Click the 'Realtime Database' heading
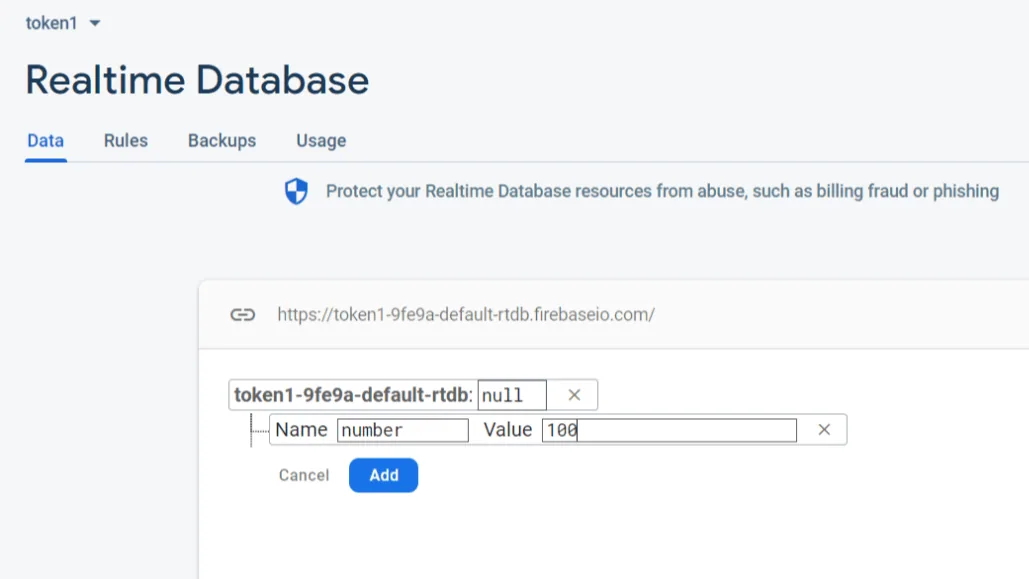1029x579 pixels. pyautogui.click(x=197, y=80)
